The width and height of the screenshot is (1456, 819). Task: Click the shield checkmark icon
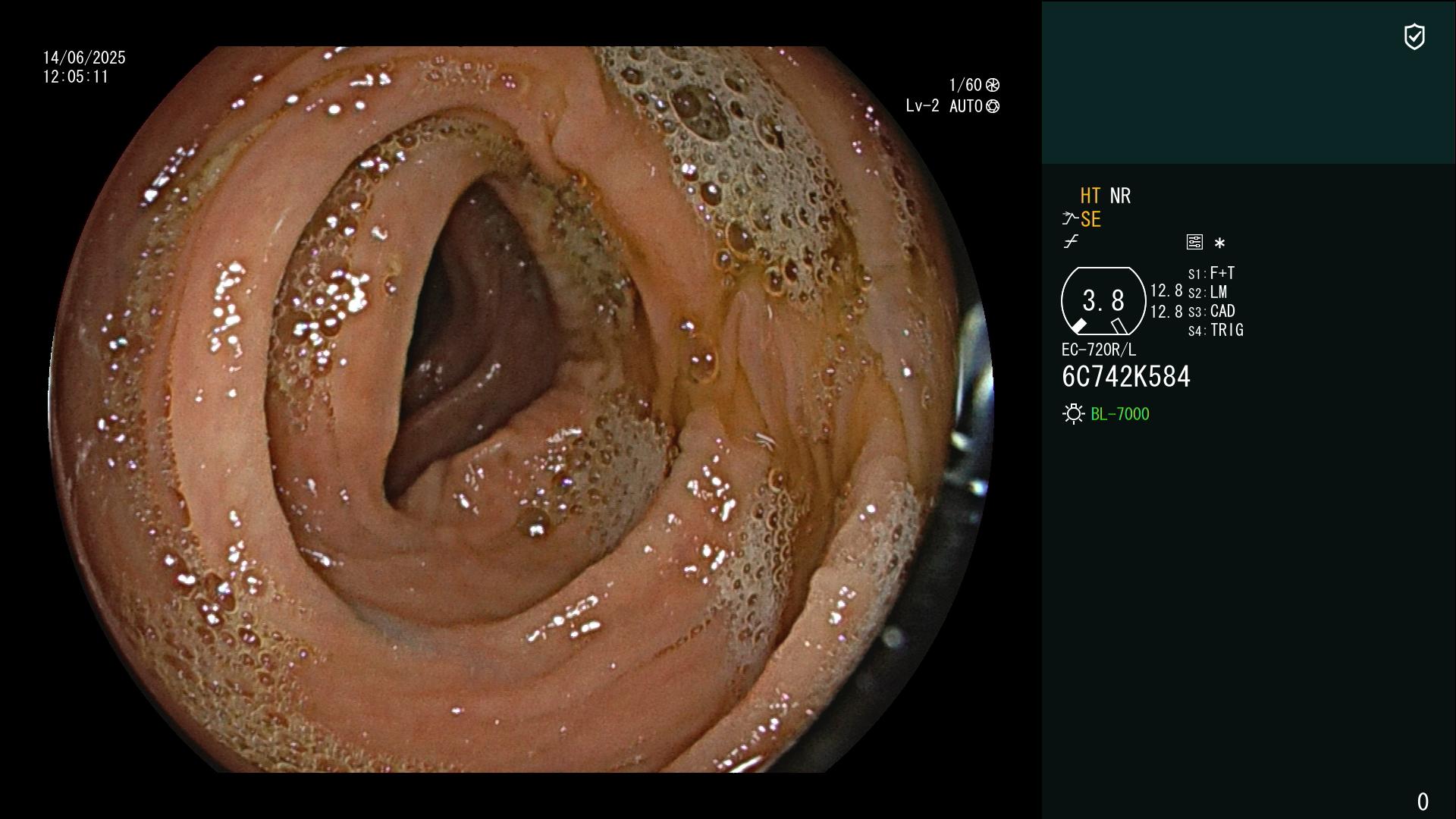pyautogui.click(x=1414, y=36)
